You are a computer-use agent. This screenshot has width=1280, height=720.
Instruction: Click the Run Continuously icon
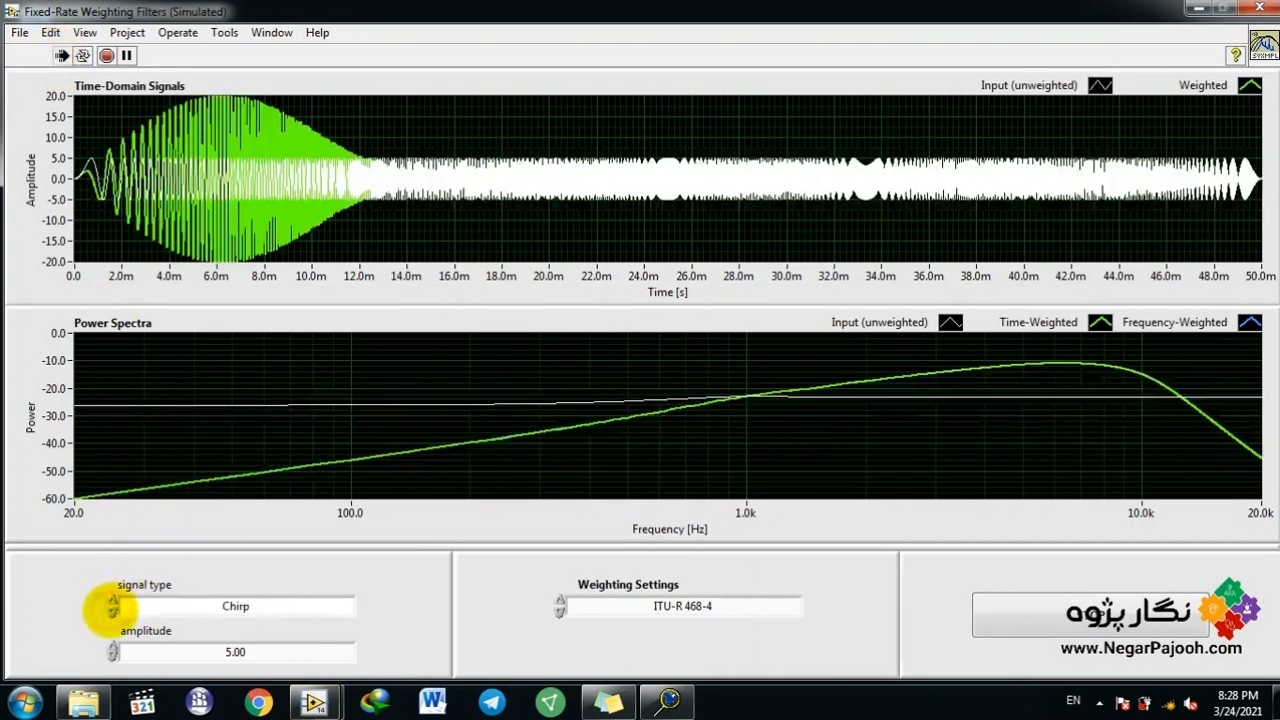[83, 56]
